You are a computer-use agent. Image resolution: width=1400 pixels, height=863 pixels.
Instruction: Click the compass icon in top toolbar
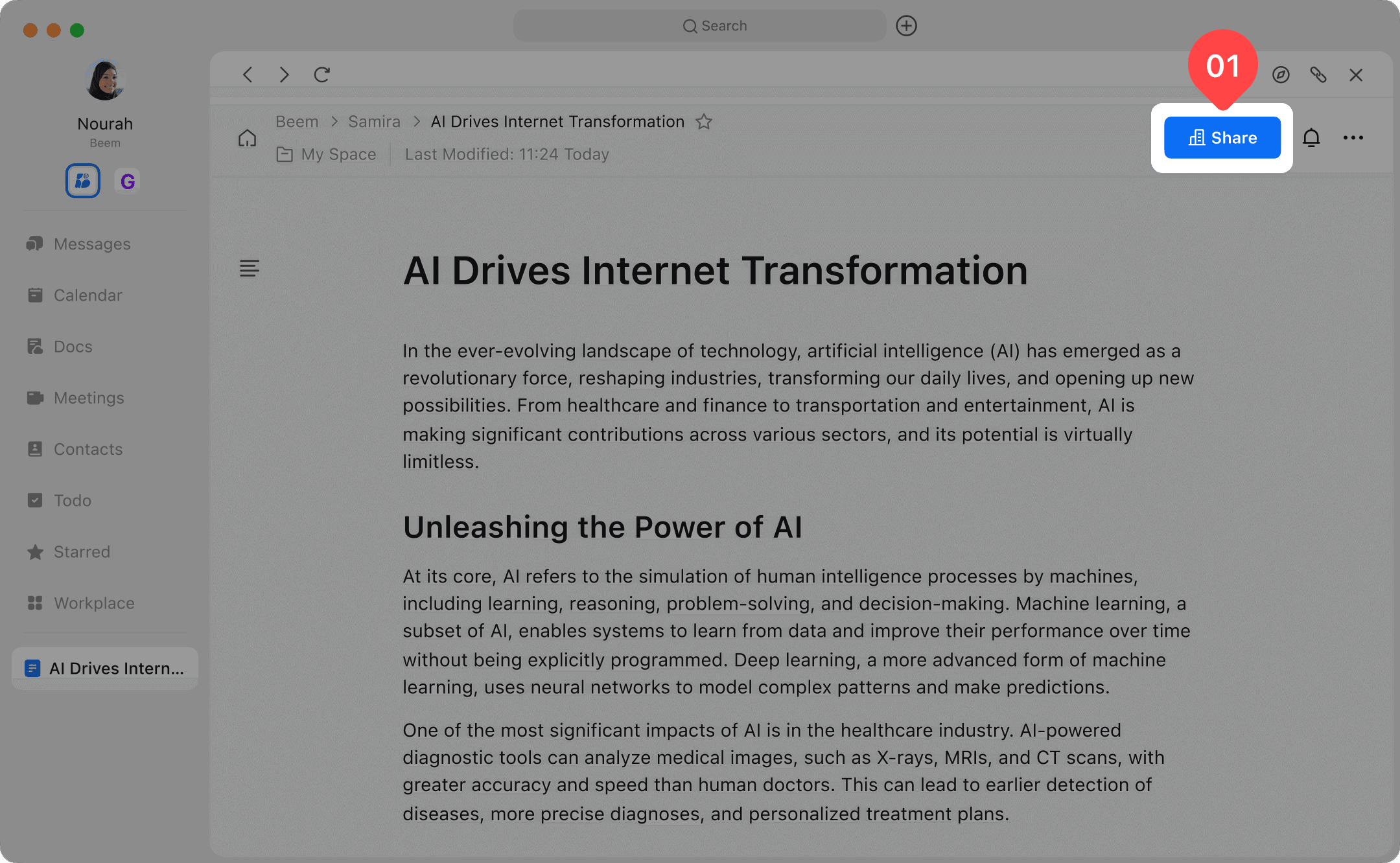point(1280,75)
